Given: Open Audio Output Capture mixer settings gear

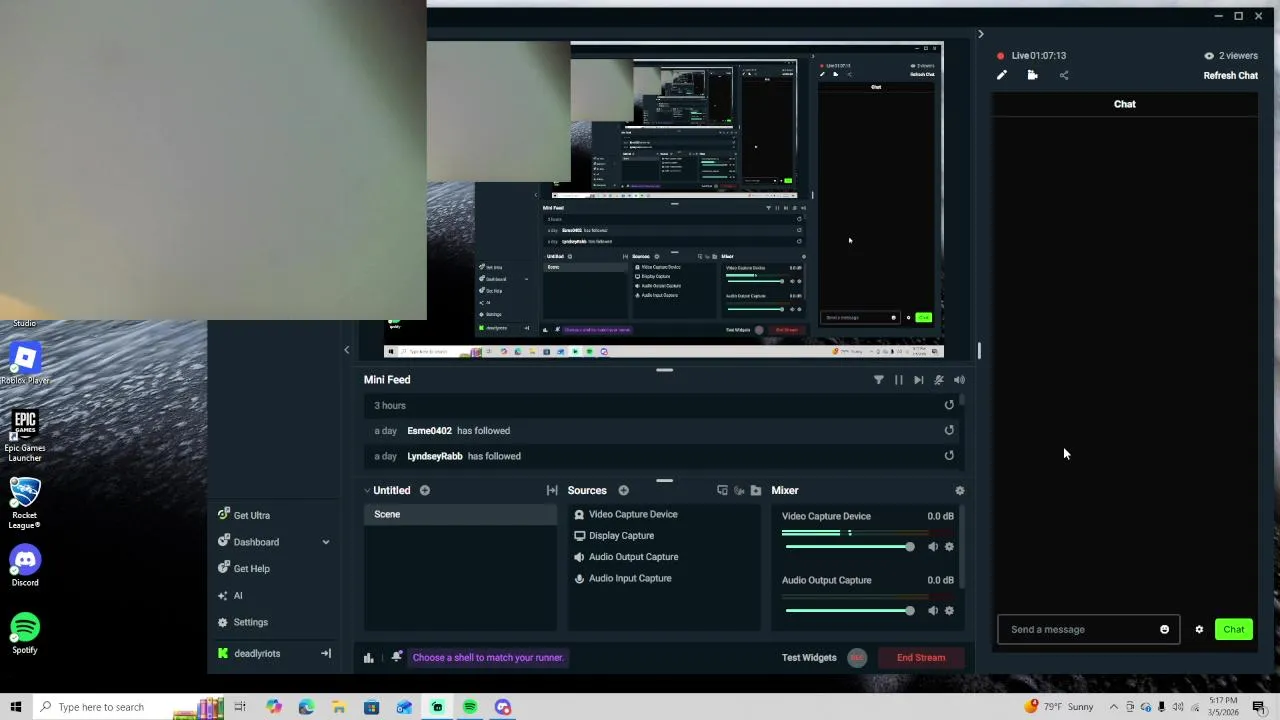Looking at the screenshot, I should [949, 611].
